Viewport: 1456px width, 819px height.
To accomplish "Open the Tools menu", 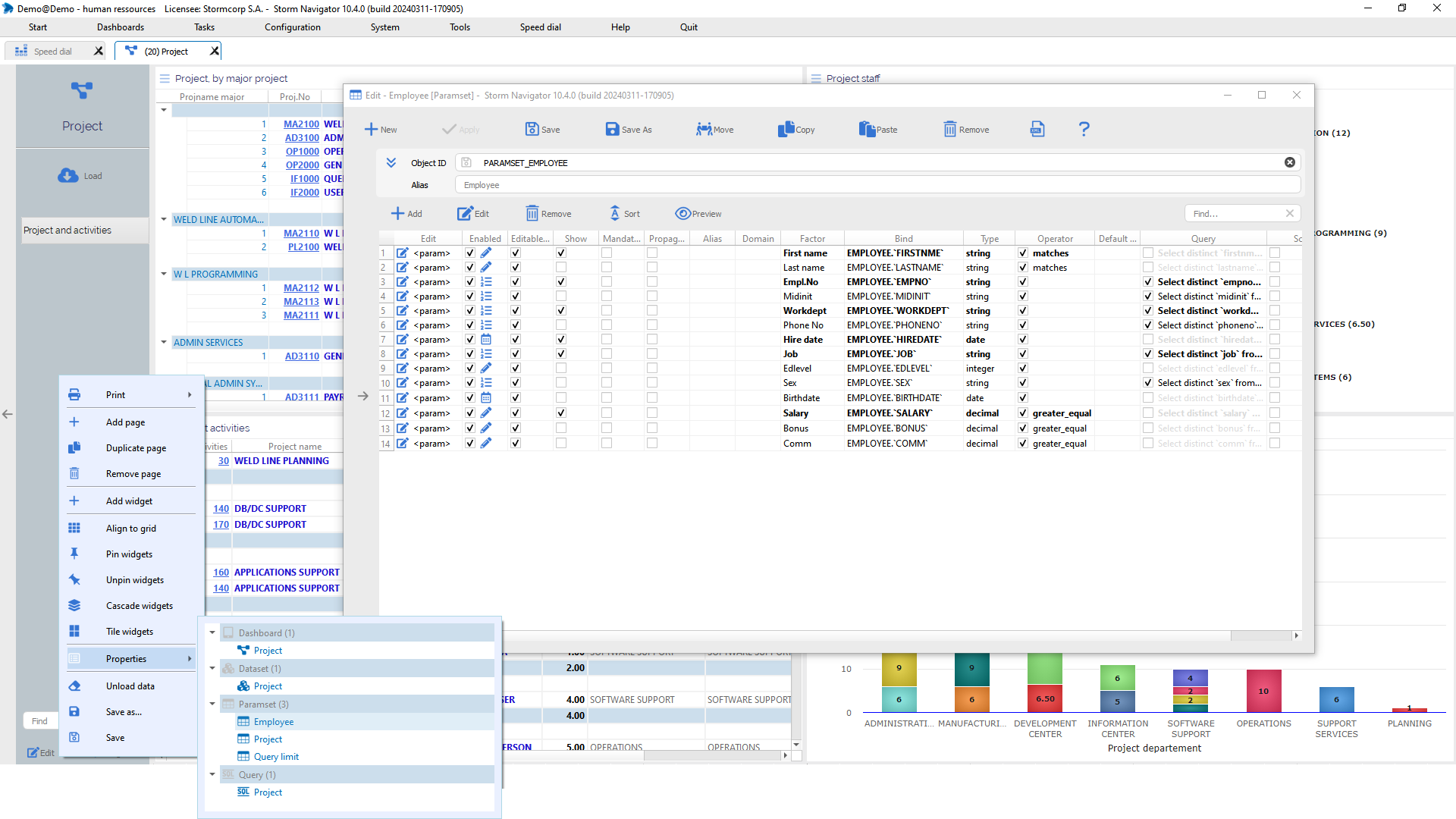I will pyautogui.click(x=460, y=27).
